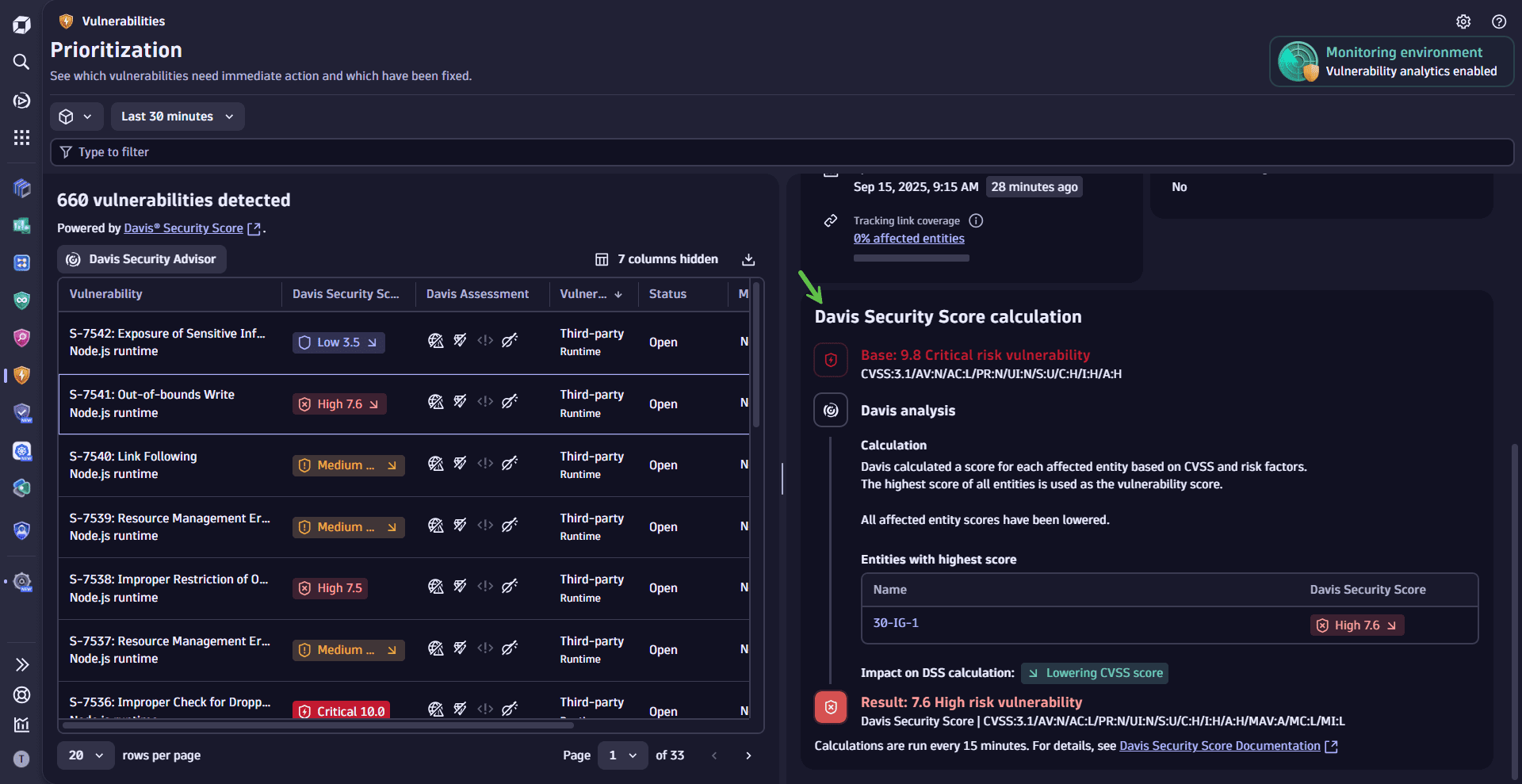Viewport: 1522px width, 784px height.
Task: Click the Tracking link coverage info icon
Action: pyautogui.click(x=976, y=221)
